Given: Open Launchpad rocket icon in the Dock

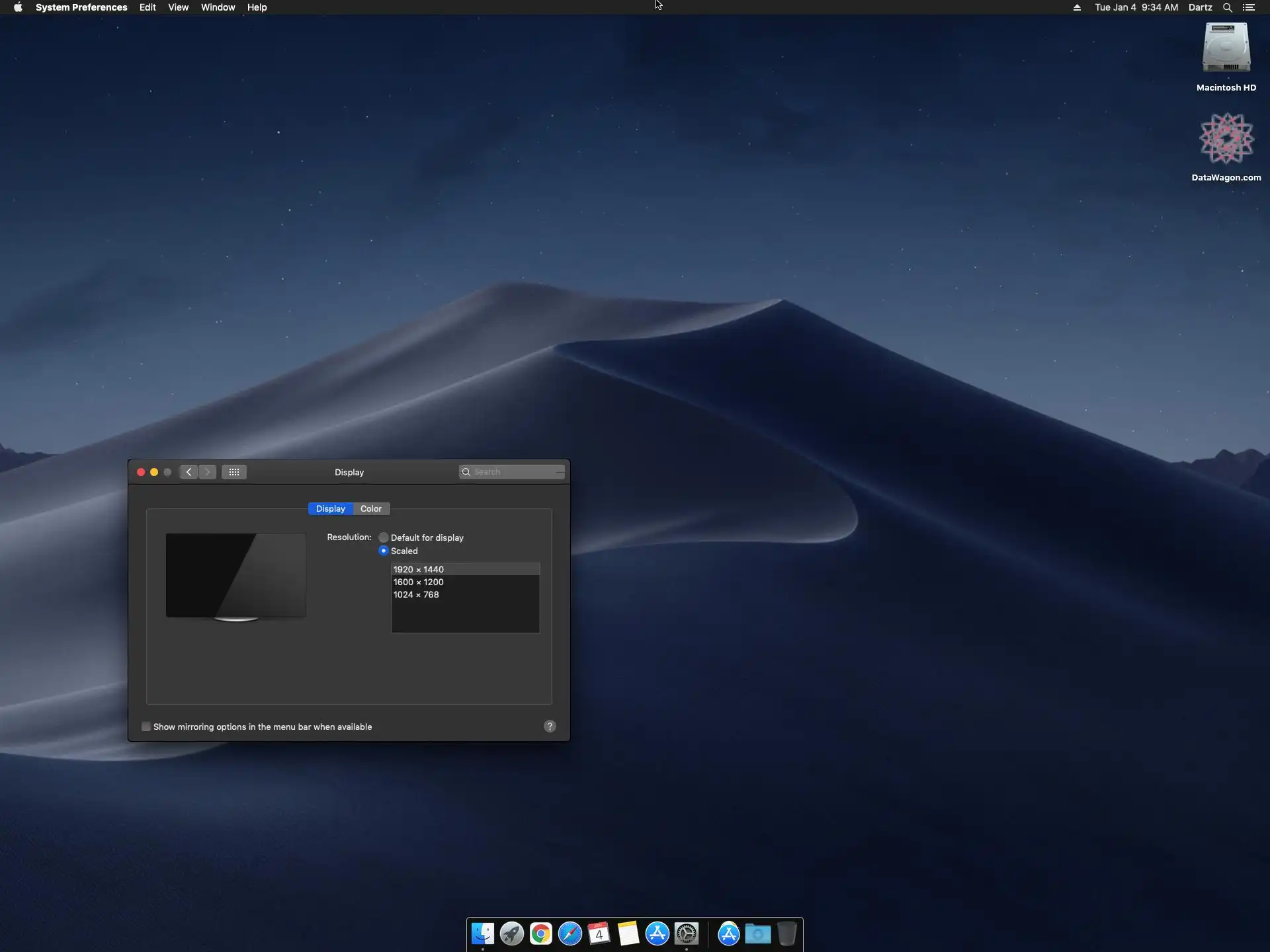Looking at the screenshot, I should pyautogui.click(x=511, y=933).
